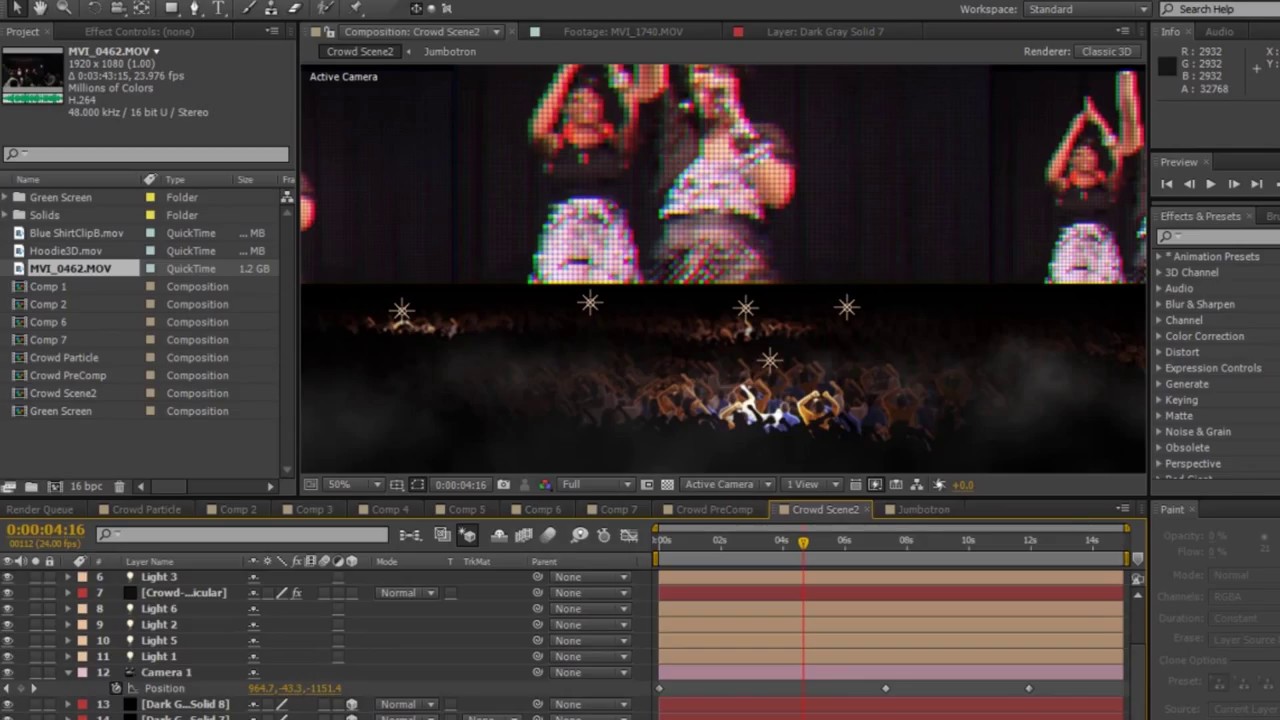Image resolution: width=1280 pixels, height=720 pixels.
Task: Open the resolution Full dropdown
Action: pyautogui.click(x=595, y=485)
